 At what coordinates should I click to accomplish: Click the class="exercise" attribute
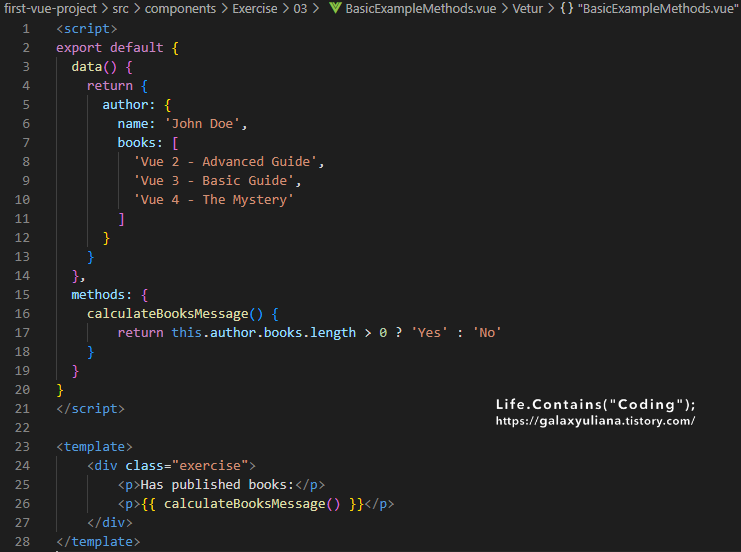tap(186, 466)
